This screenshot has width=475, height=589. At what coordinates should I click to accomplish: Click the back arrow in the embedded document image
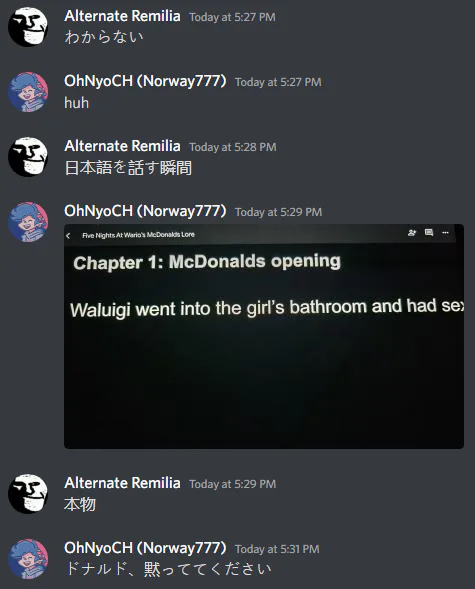click(x=68, y=236)
